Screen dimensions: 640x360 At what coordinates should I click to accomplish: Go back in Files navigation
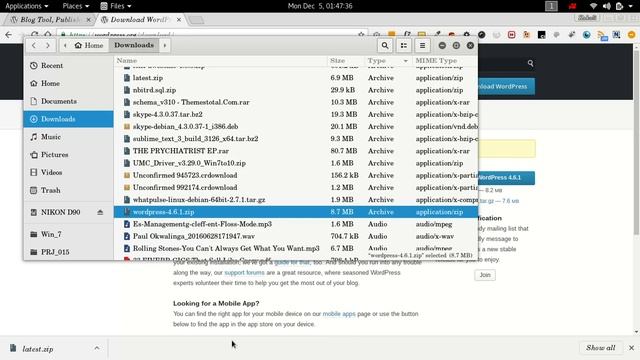[33, 45]
